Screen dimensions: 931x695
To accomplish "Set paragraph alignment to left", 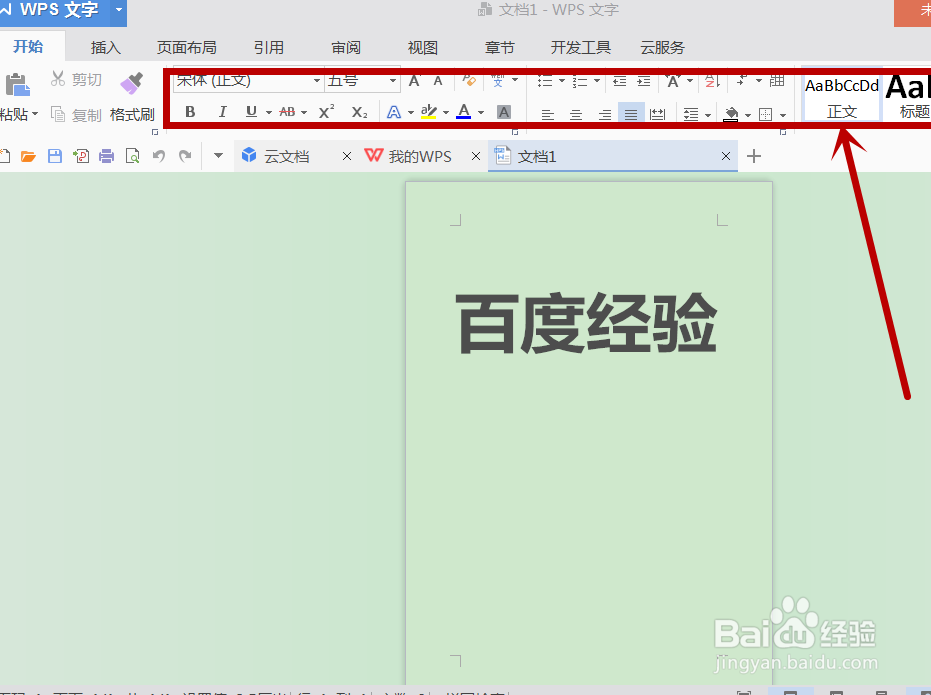I will 547,114.
